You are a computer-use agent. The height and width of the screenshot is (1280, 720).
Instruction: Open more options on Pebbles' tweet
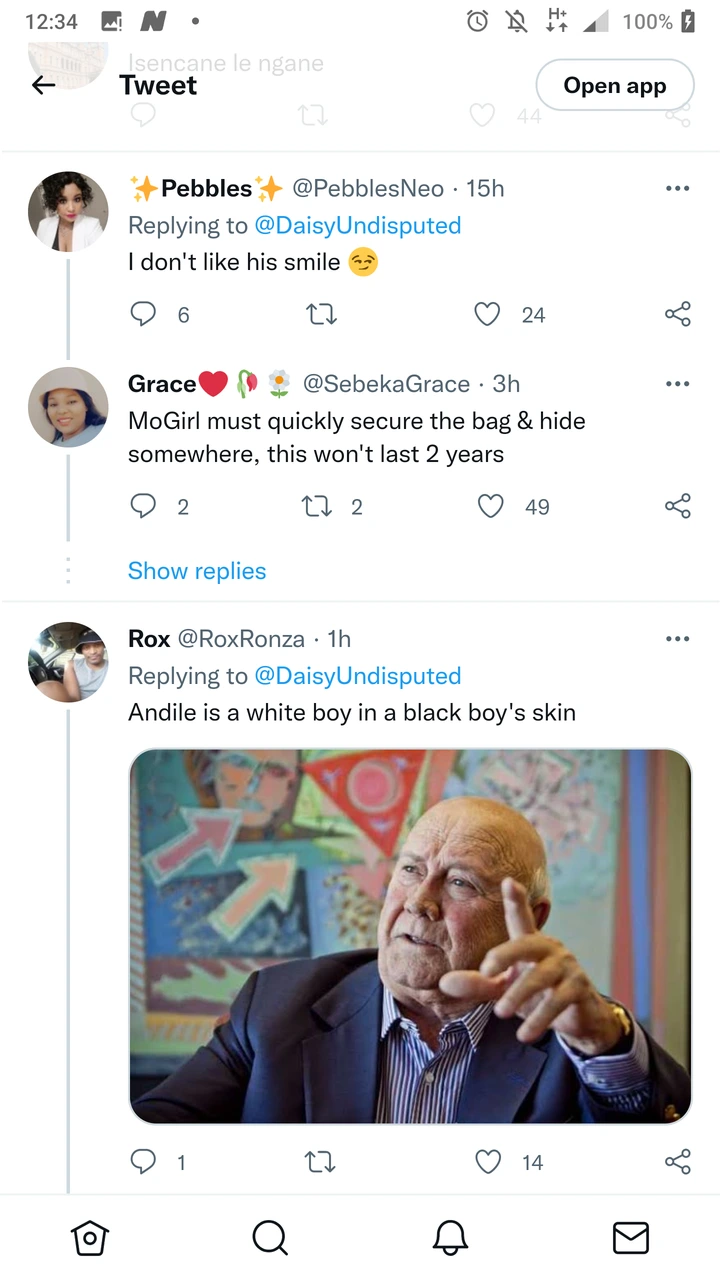click(677, 188)
